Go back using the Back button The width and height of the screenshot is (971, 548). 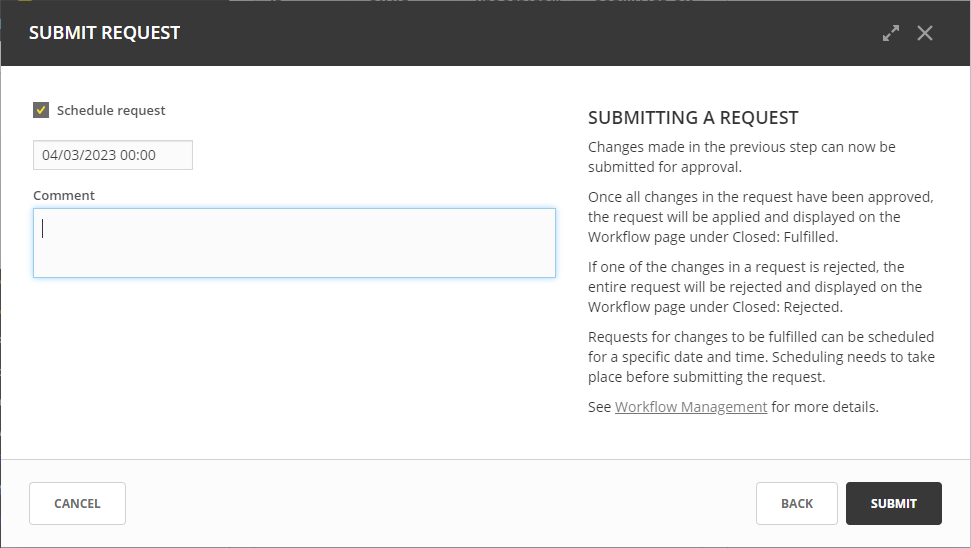coord(796,503)
